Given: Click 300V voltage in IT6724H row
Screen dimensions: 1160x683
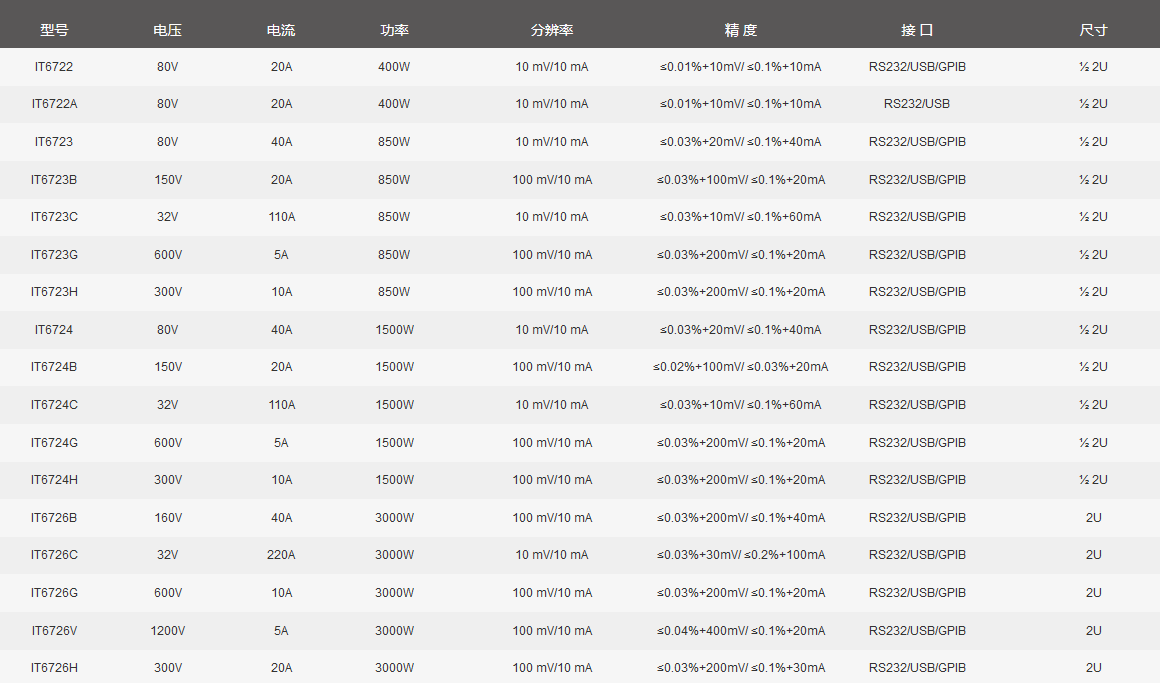Looking at the screenshot, I should tap(168, 480).
